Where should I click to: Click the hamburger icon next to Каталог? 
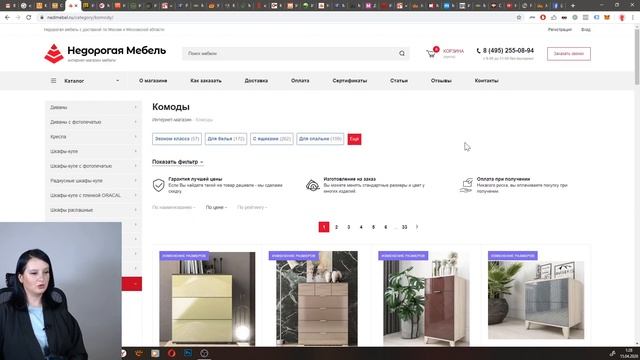point(53,81)
